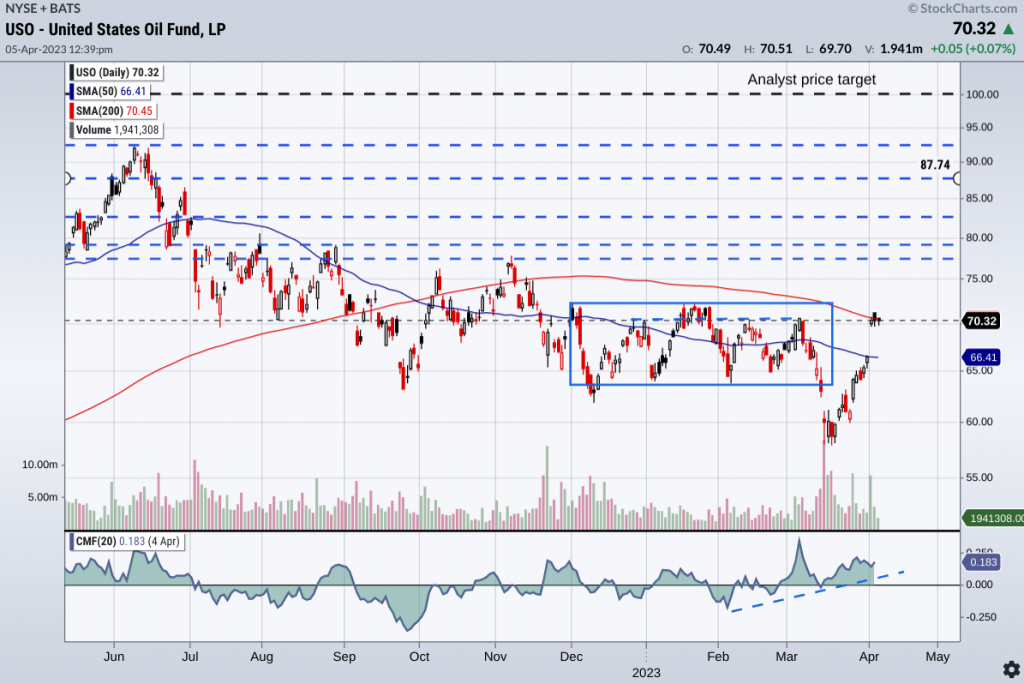The width and height of the screenshot is (1024, 684).
Task: Click the 10.00m volume axis label
Action: [40, 464]
